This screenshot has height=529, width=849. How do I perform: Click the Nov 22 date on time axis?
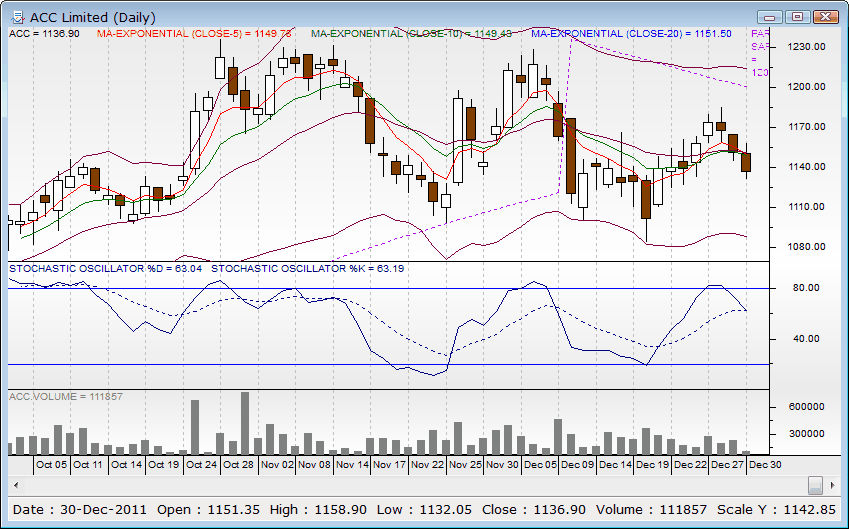click(x=427, y=465)
